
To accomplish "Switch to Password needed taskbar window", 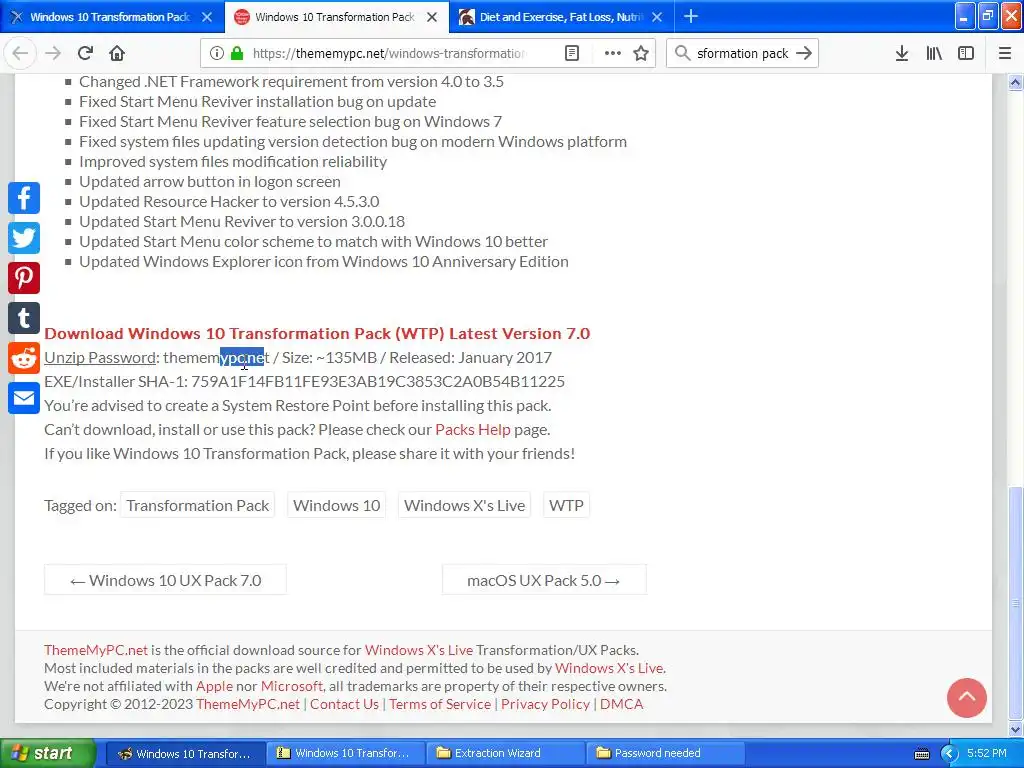I will 666,754.
